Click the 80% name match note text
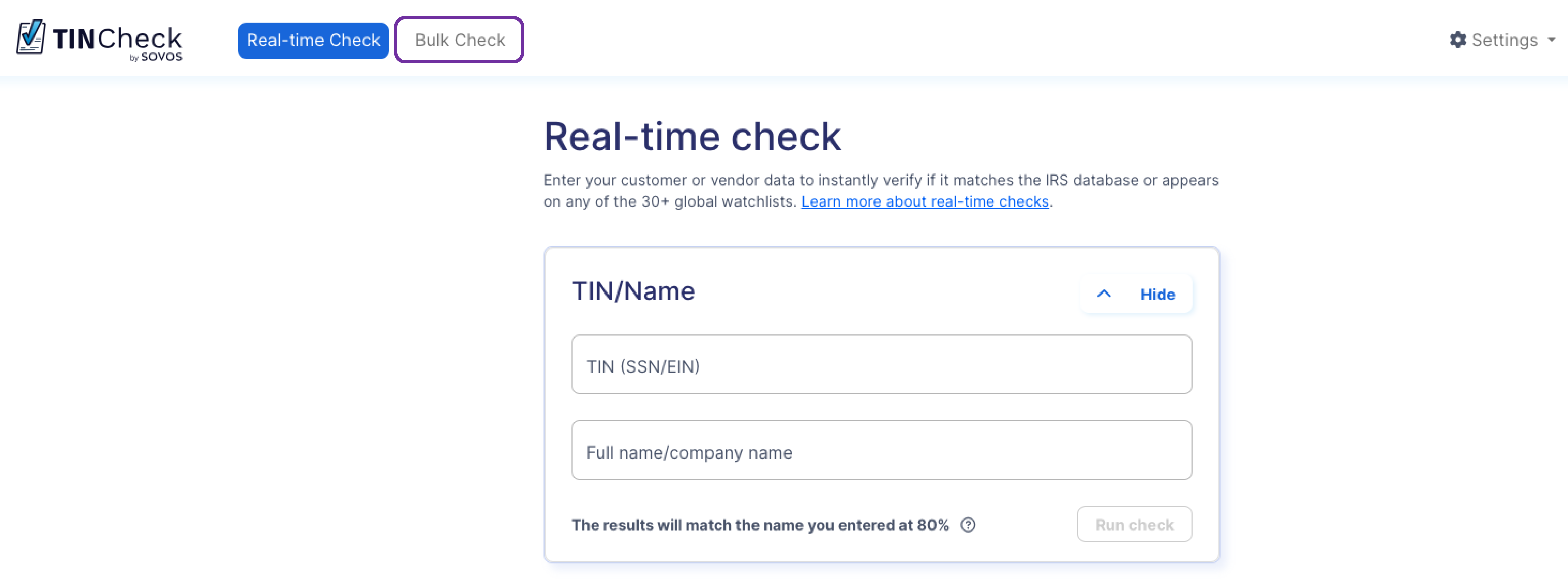Image resolution: width=1568 pixels, height=585 pixels. 760,525
